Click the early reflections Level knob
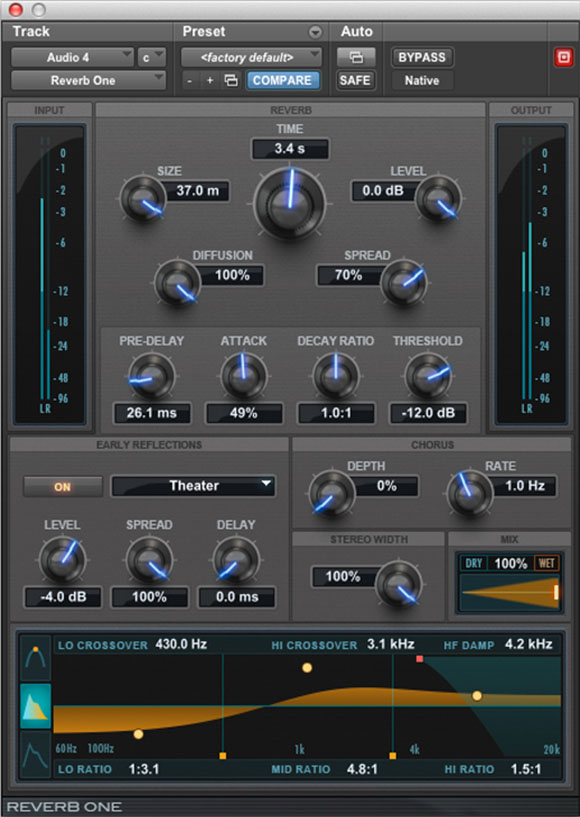The height and width of the screenshot is (817, 580). (x=63, y=560)
